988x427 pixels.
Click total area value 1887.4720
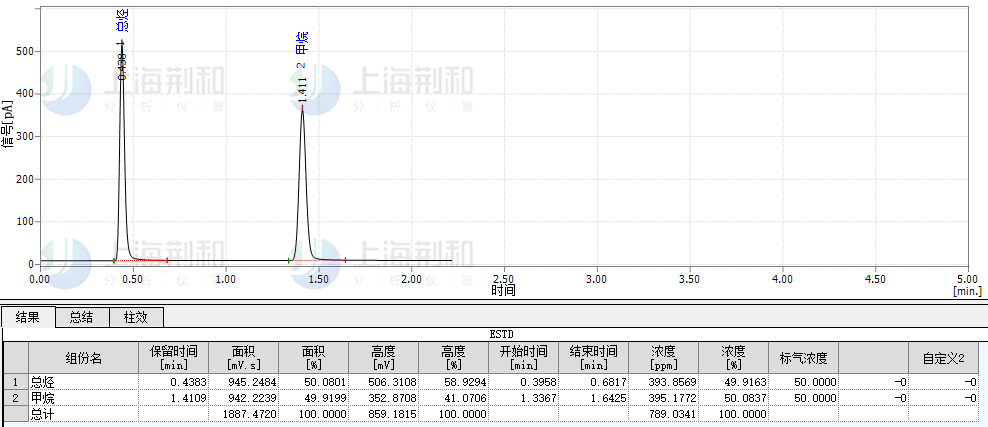pyautogui.click(x=251, y=414)
